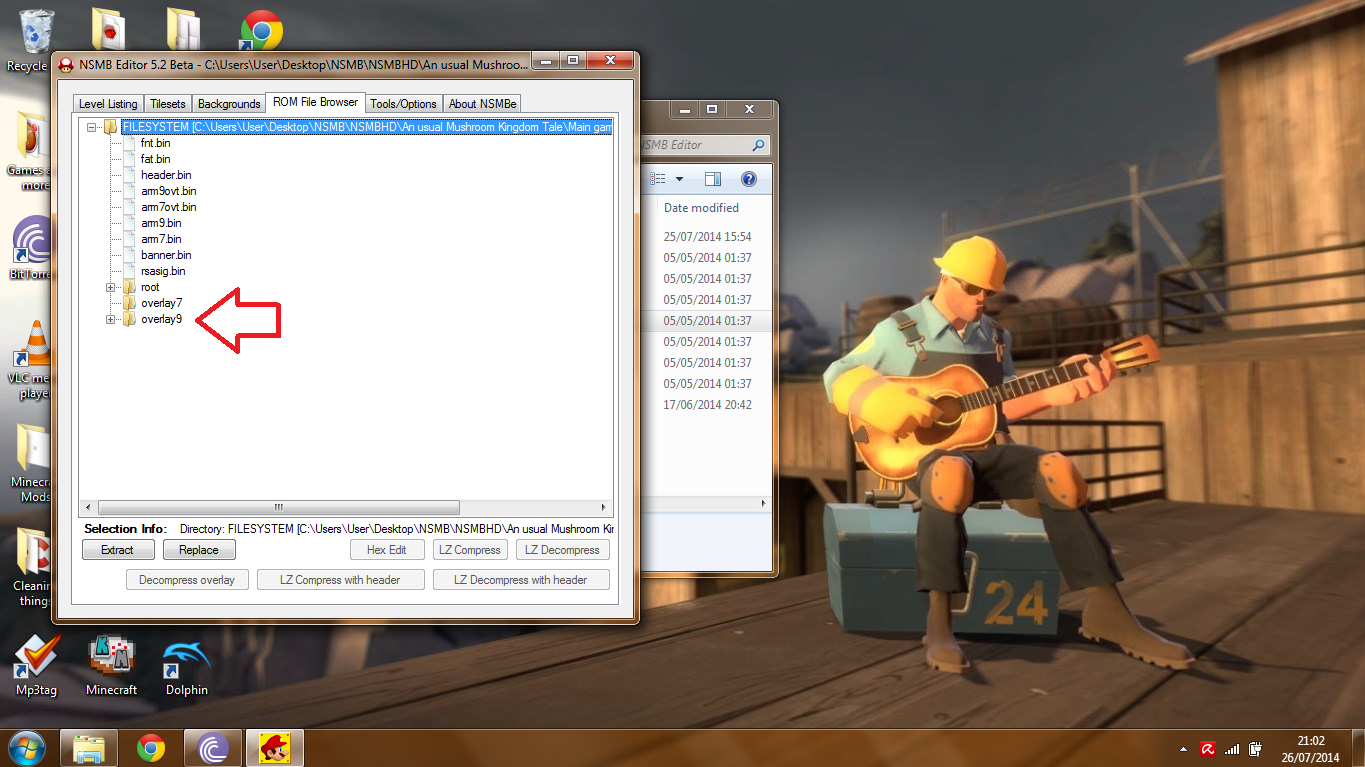This screenshot has height=767, width=1365.
Task: Open the Tools/Options tab
Action: coord(403,104)
